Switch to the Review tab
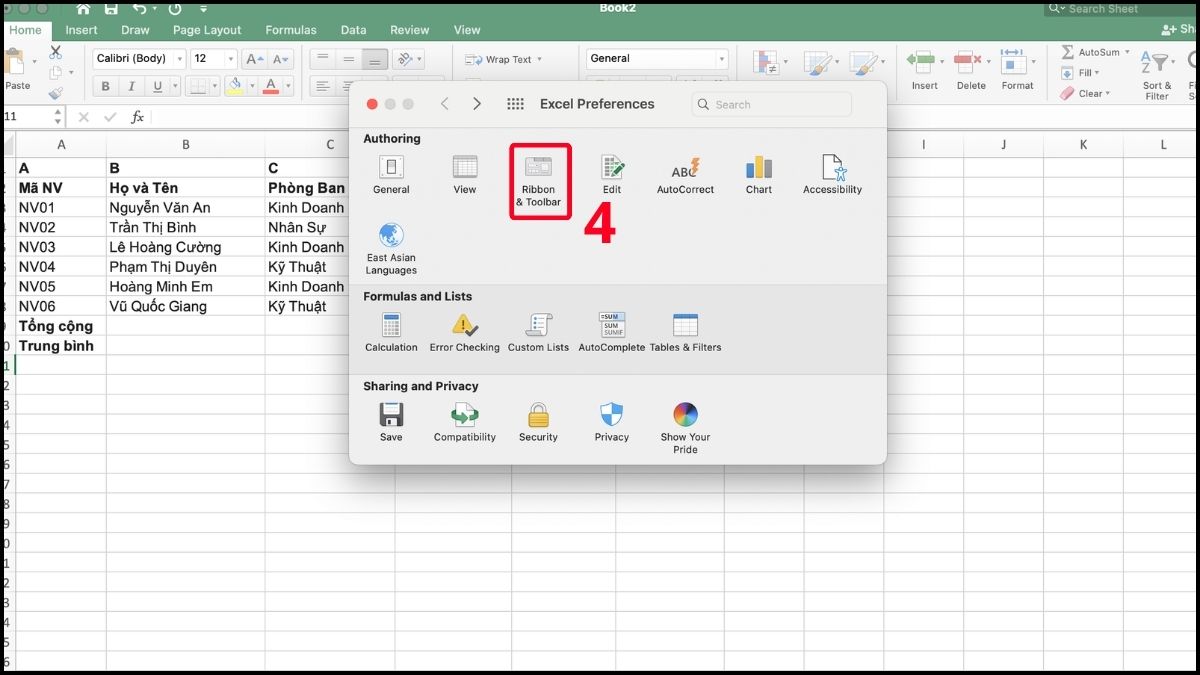The width and height of the screenshot is (1200, 675). 410,30
